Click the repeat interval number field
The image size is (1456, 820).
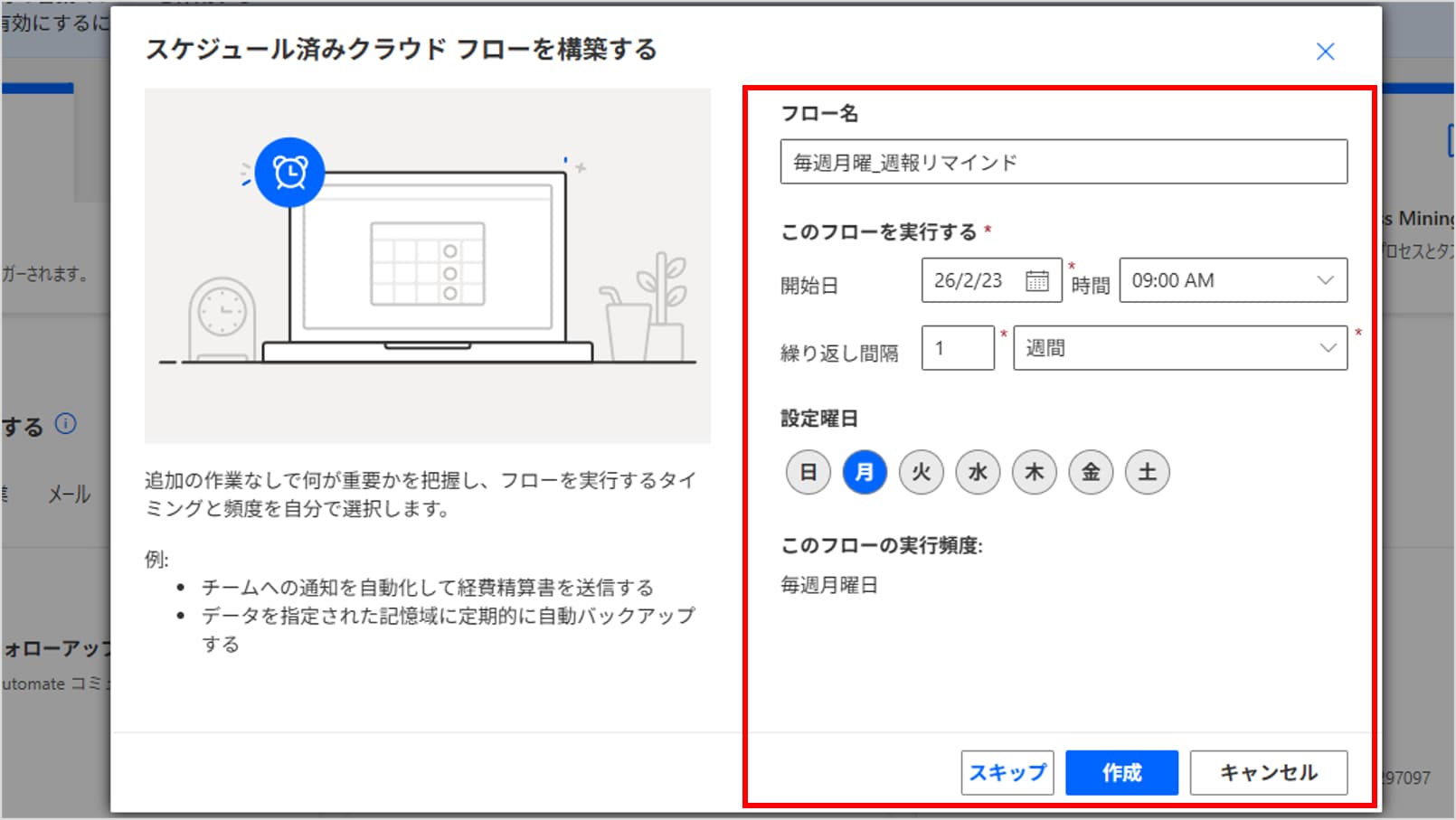pos(957,348)
